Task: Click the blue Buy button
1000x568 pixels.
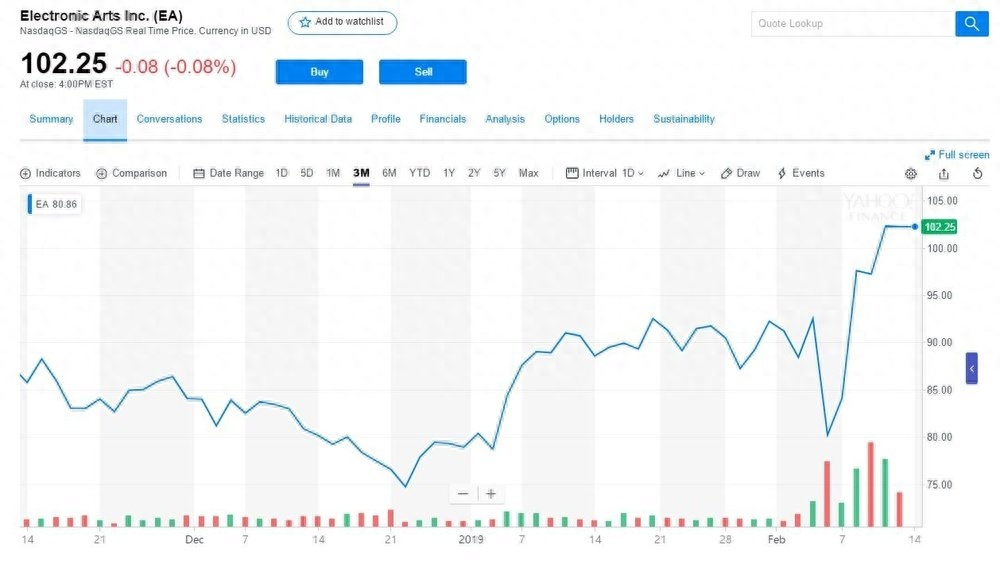Action: tap(319, 72)
